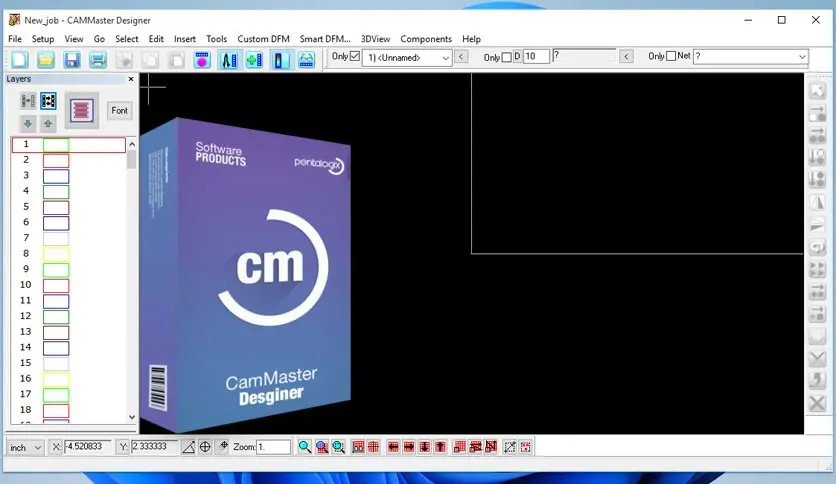Pan right with the red right-arrow icon
This screenshot has height=484, width=836.
[409, 447]
